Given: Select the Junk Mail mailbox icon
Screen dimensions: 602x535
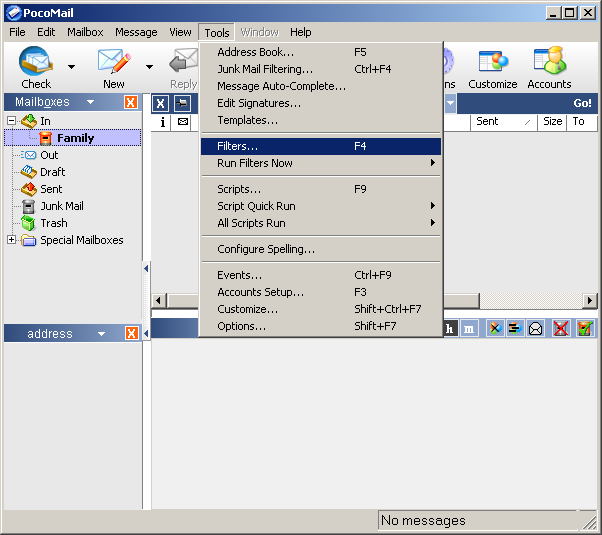Looking at the screenshot, I should coord(28,206).
